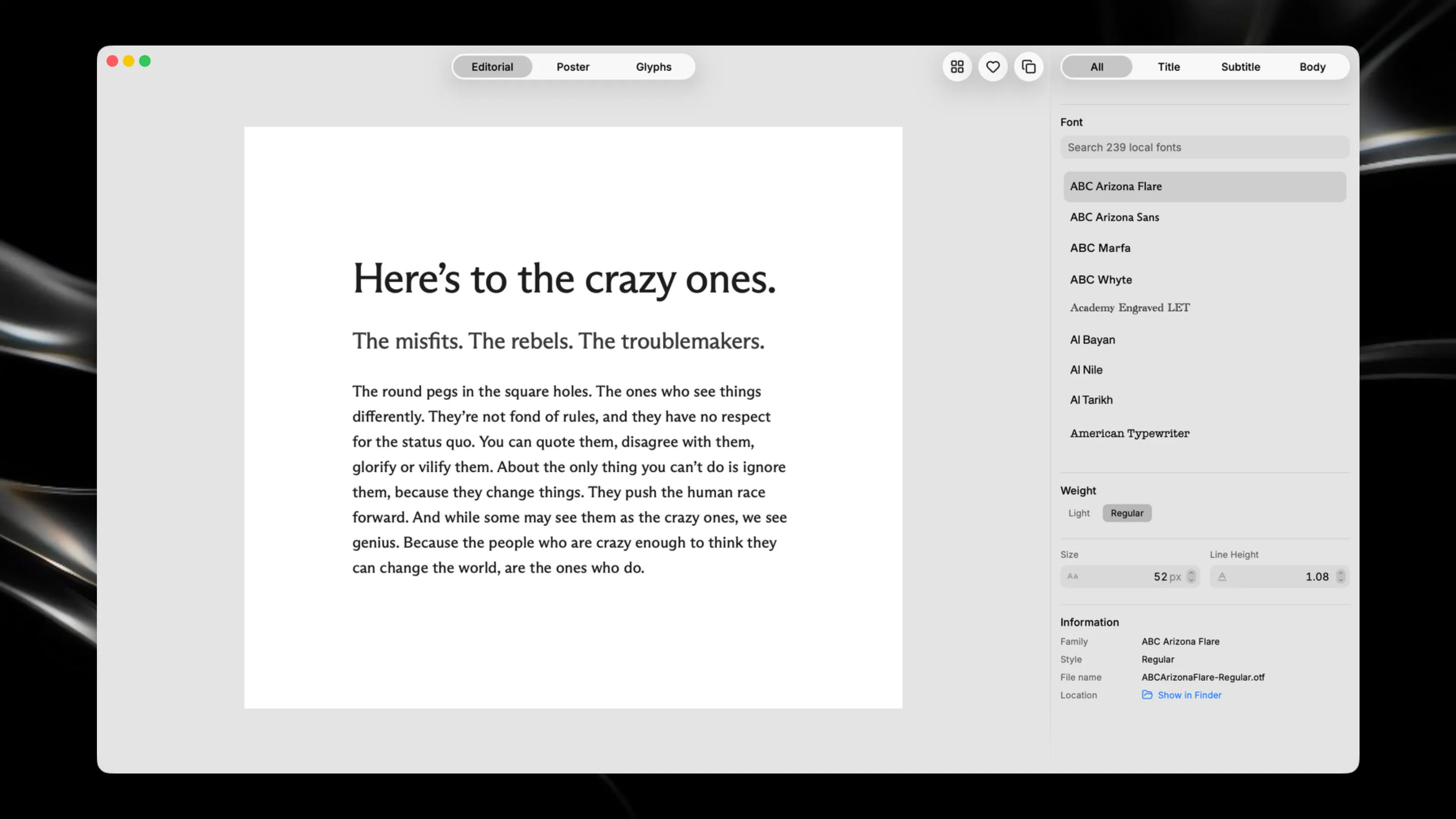
Task: Click the red close window button
Action: (x=112, y=61)
